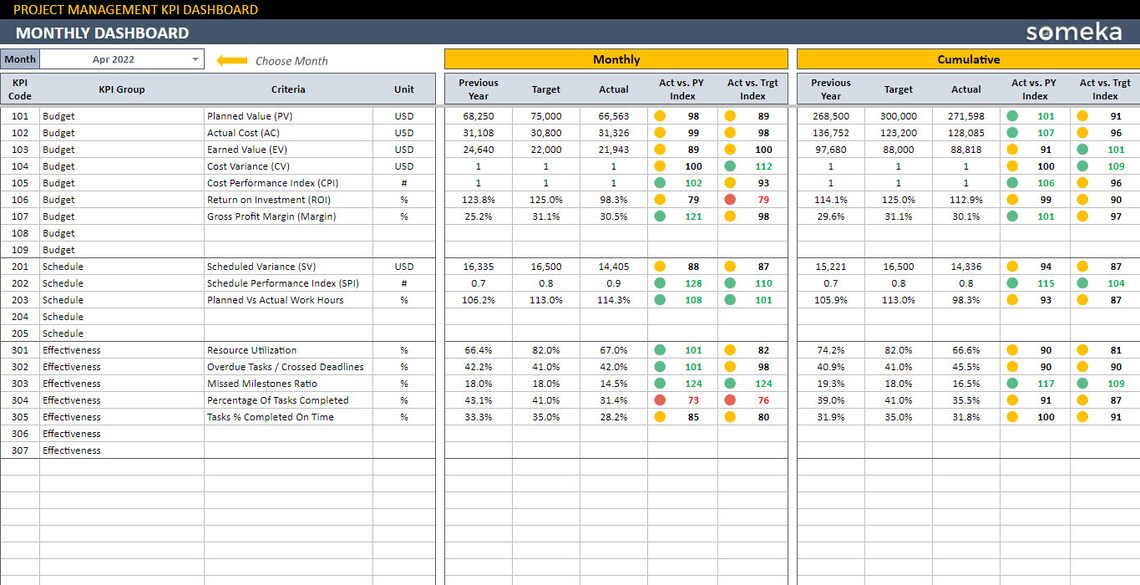Click the yellow Choose Month arrow graphic
The height and width of the screenshot is (585, 1140).
[x=231, y=58]
